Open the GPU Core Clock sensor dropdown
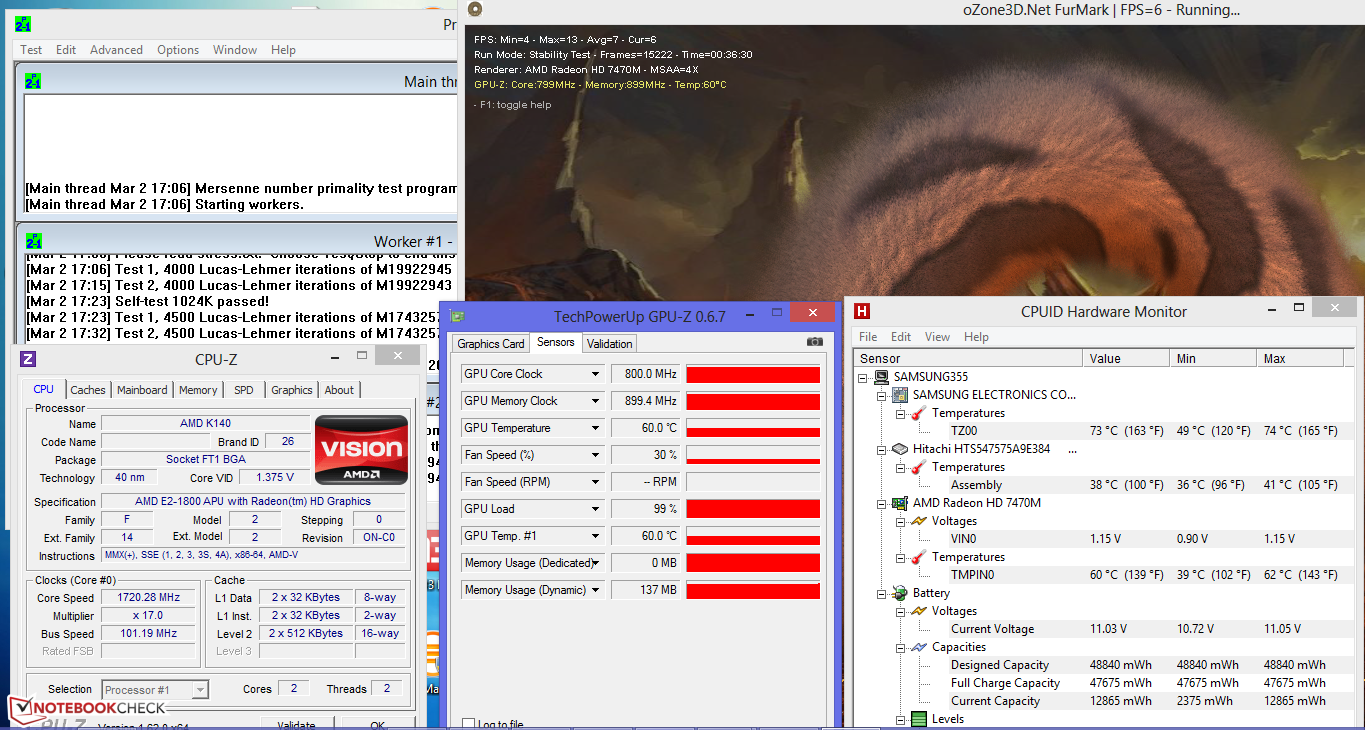Image resolution: width=1365 pixels, height=730 pixels. [x=596, y=374]
